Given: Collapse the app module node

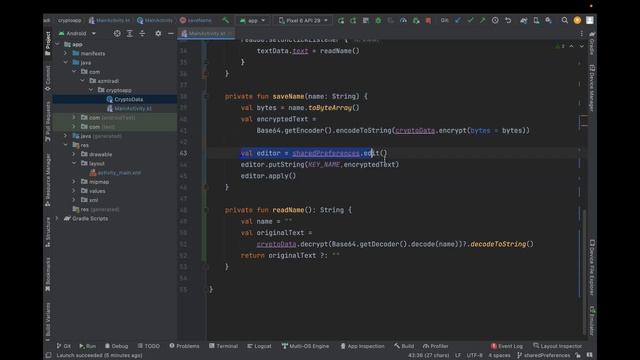Looking at the screenshot, I should tap(57, 44).
